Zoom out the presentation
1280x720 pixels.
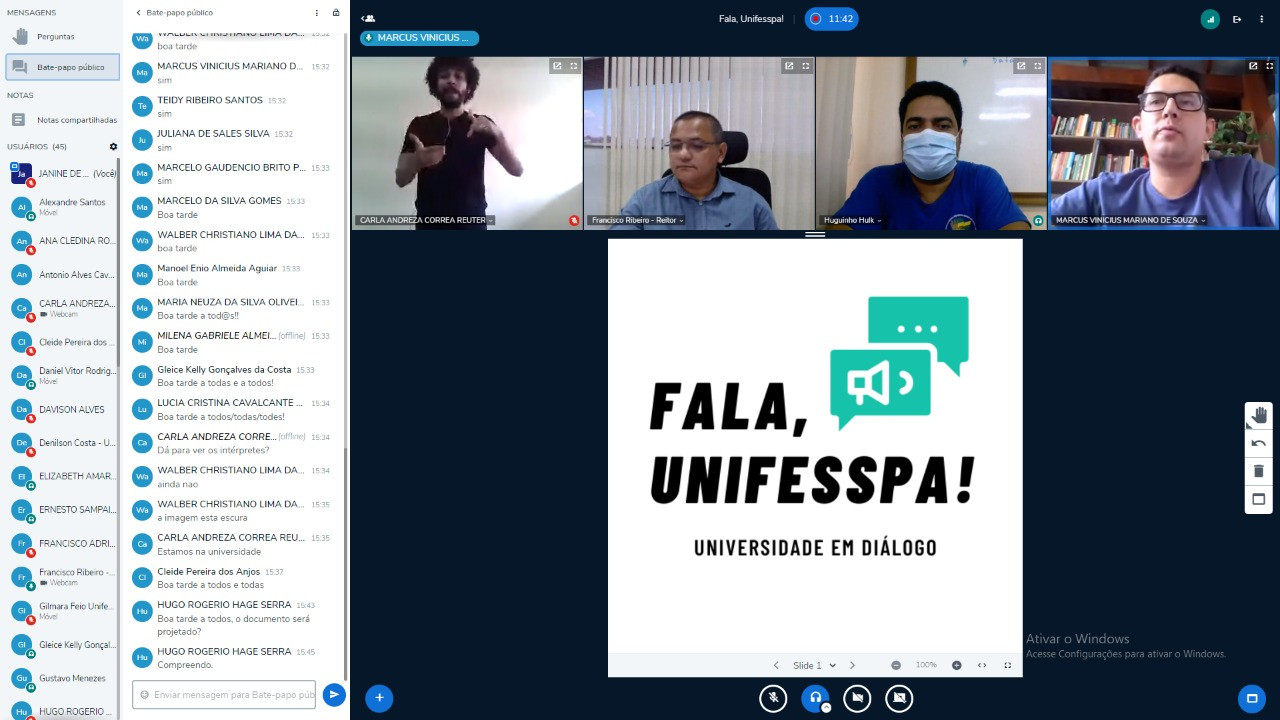[x=896, y=665]
